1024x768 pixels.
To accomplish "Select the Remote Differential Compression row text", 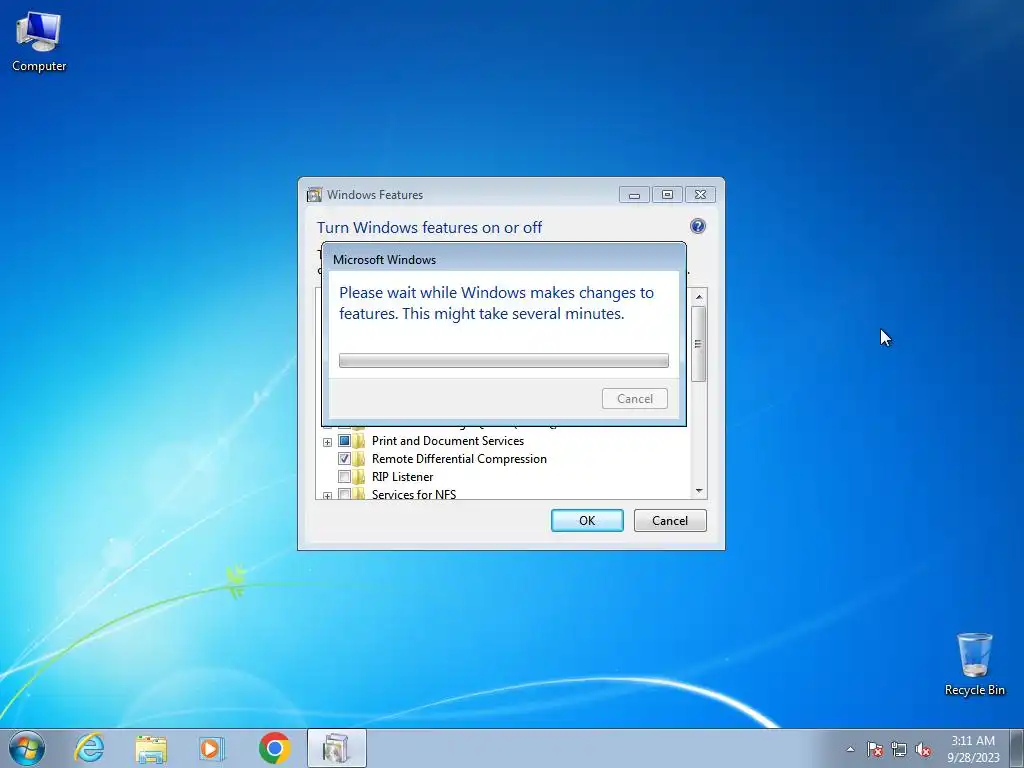I will [459, 459].
